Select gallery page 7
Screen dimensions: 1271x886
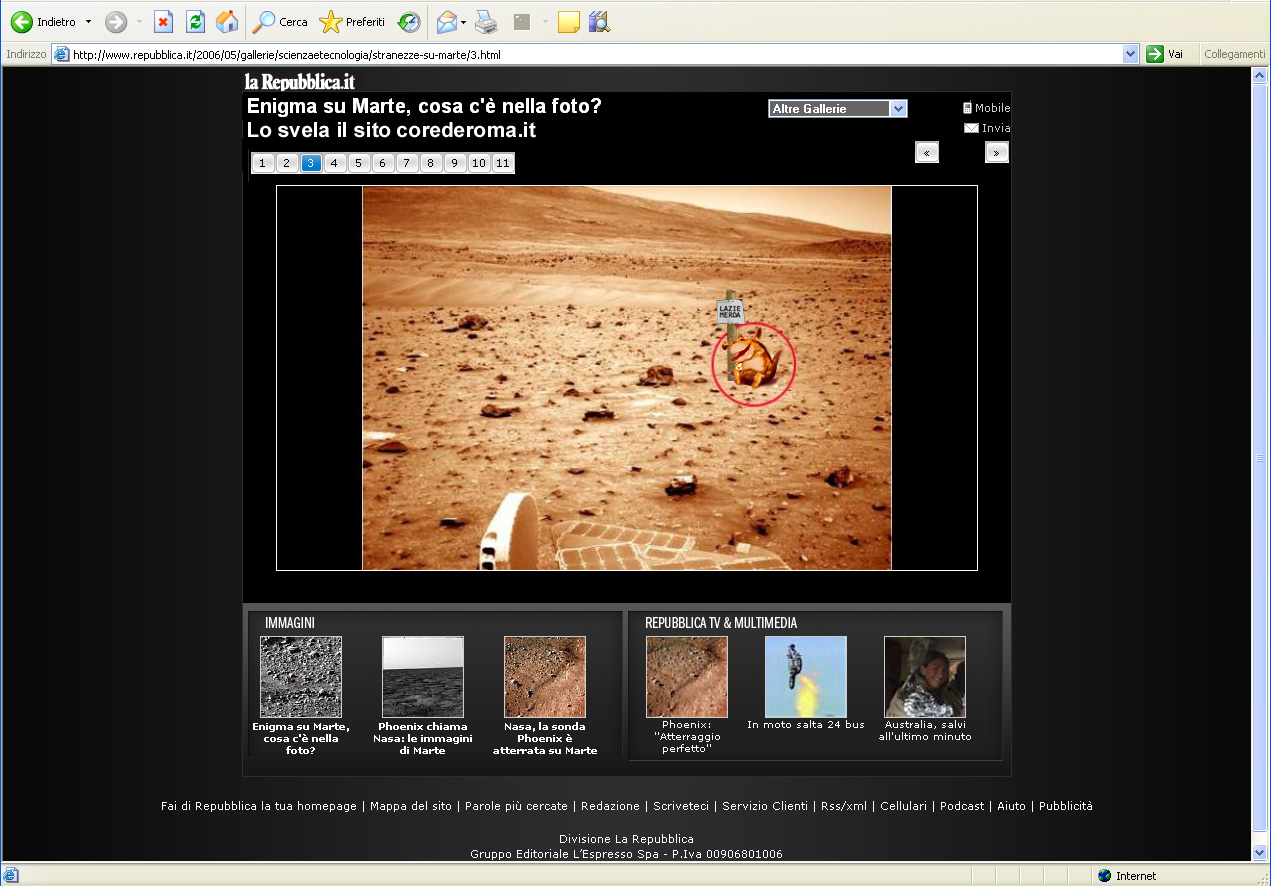click(x=407, y=163)
